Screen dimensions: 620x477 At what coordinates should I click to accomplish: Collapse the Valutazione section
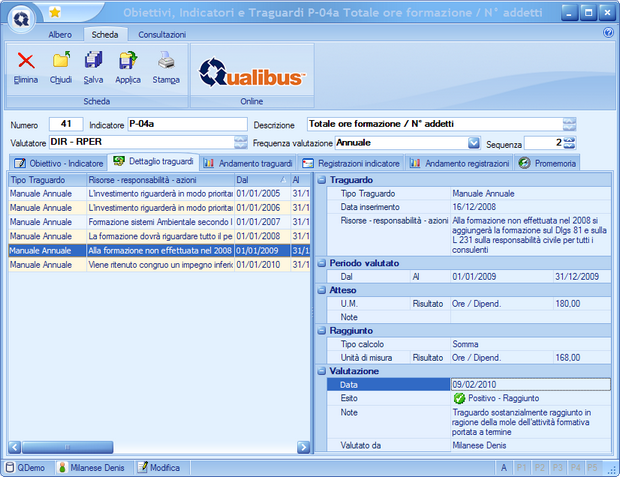[322, 370]
